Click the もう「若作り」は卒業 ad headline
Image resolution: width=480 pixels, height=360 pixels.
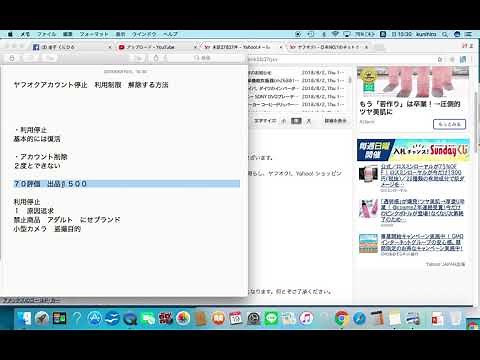click(410, 108)
